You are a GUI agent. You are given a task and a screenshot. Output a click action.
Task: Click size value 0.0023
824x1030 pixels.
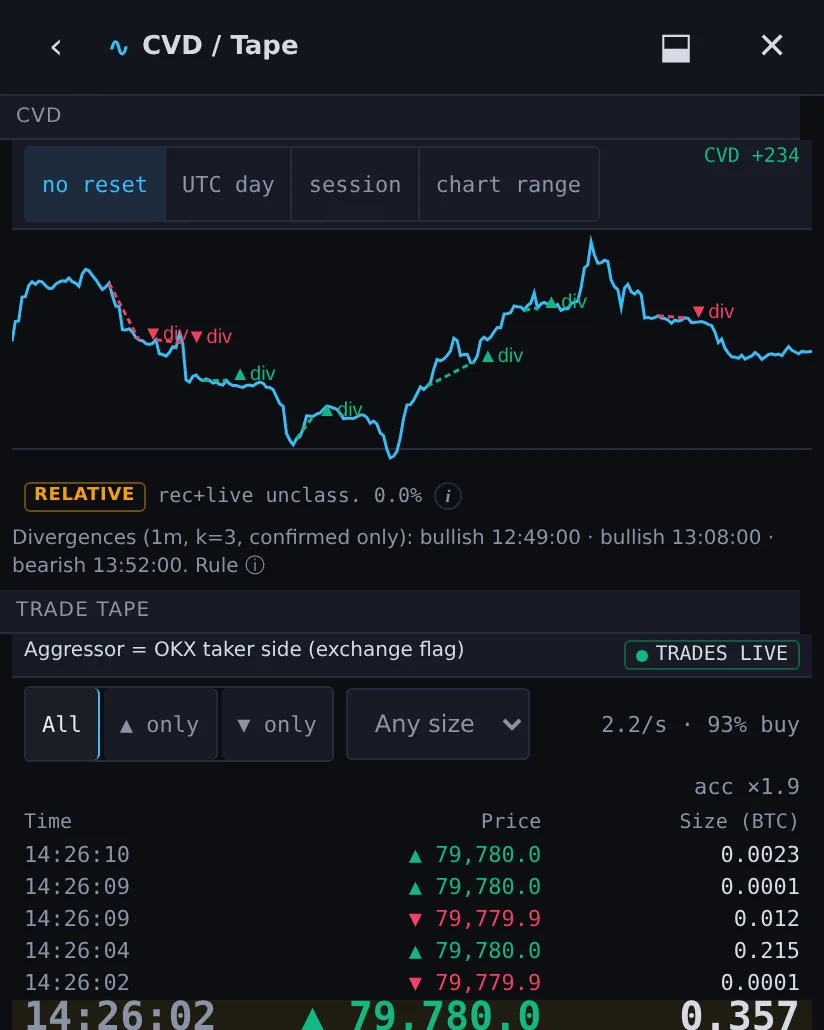[760, 855]
